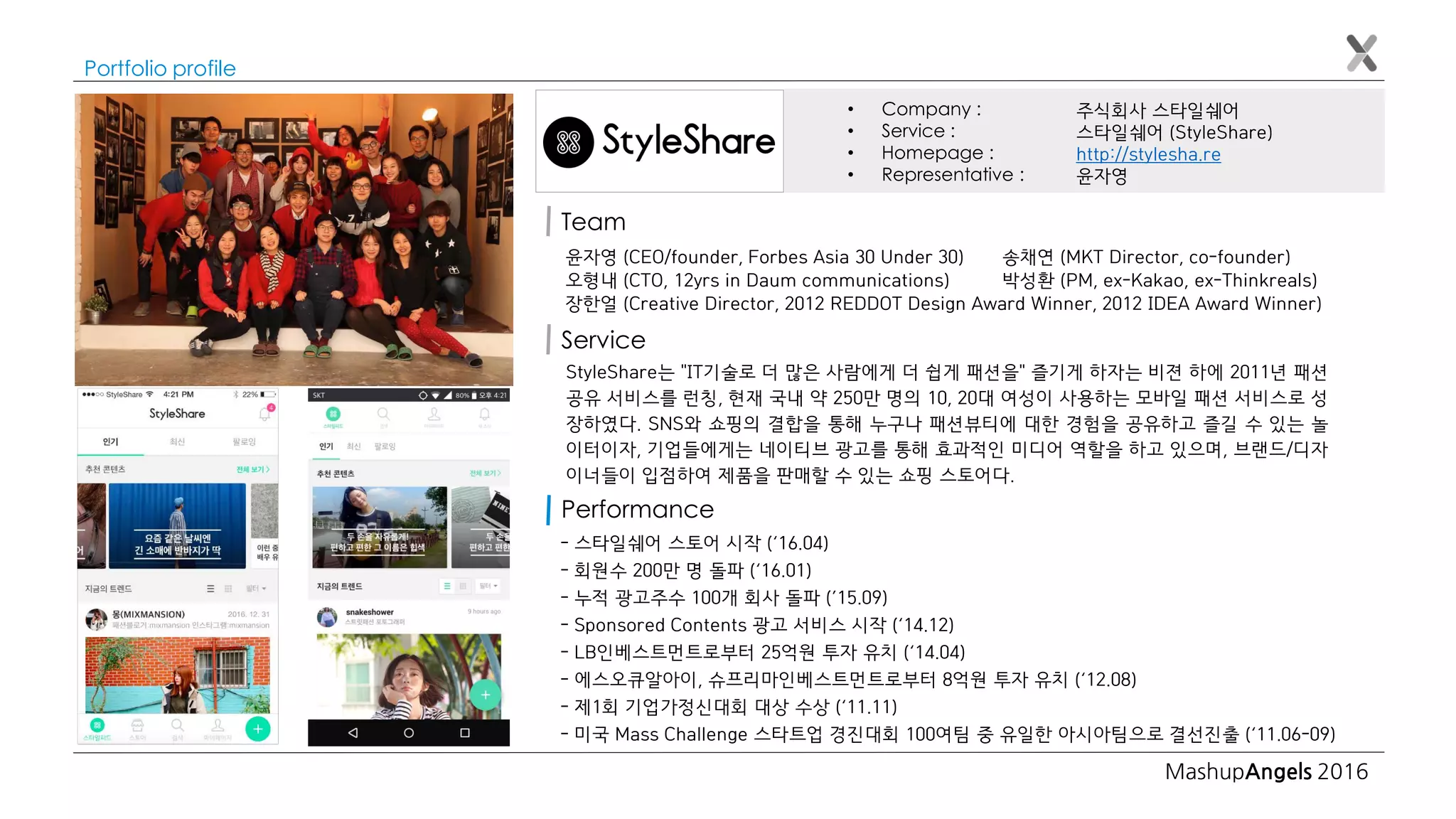Click the StyleShare logo image
This screenshot has height=819, width=1456.
[x=659, y=141]
